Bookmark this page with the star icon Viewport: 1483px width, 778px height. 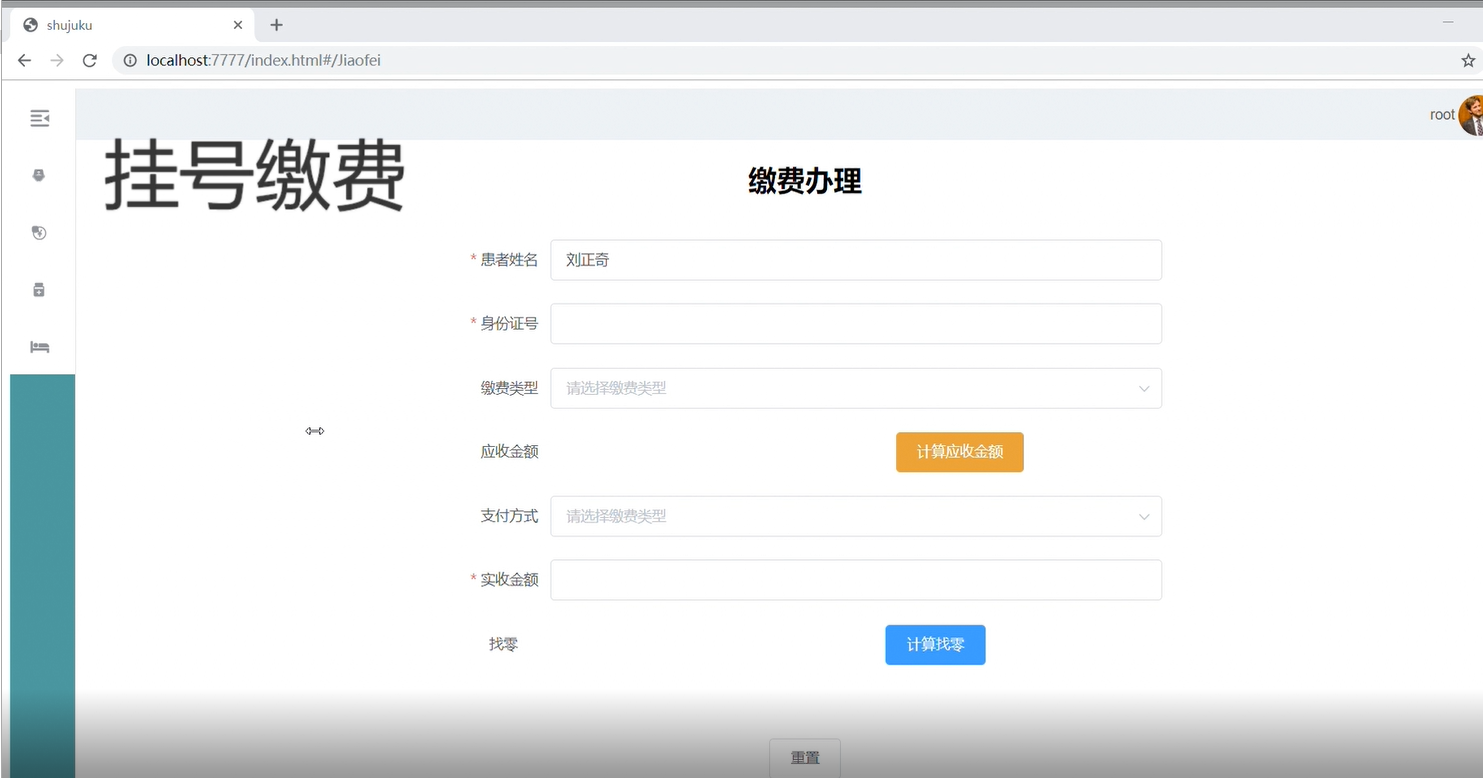[1468, 60]
